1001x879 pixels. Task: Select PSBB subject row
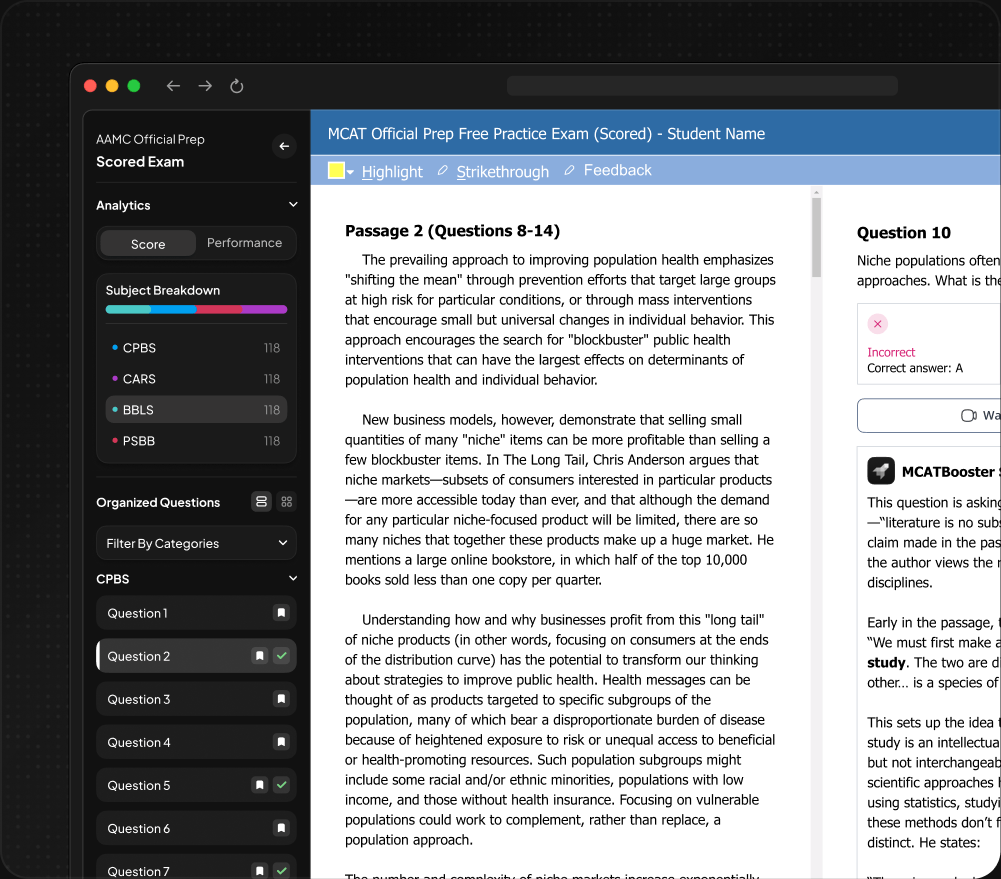(x=196, y=441)
